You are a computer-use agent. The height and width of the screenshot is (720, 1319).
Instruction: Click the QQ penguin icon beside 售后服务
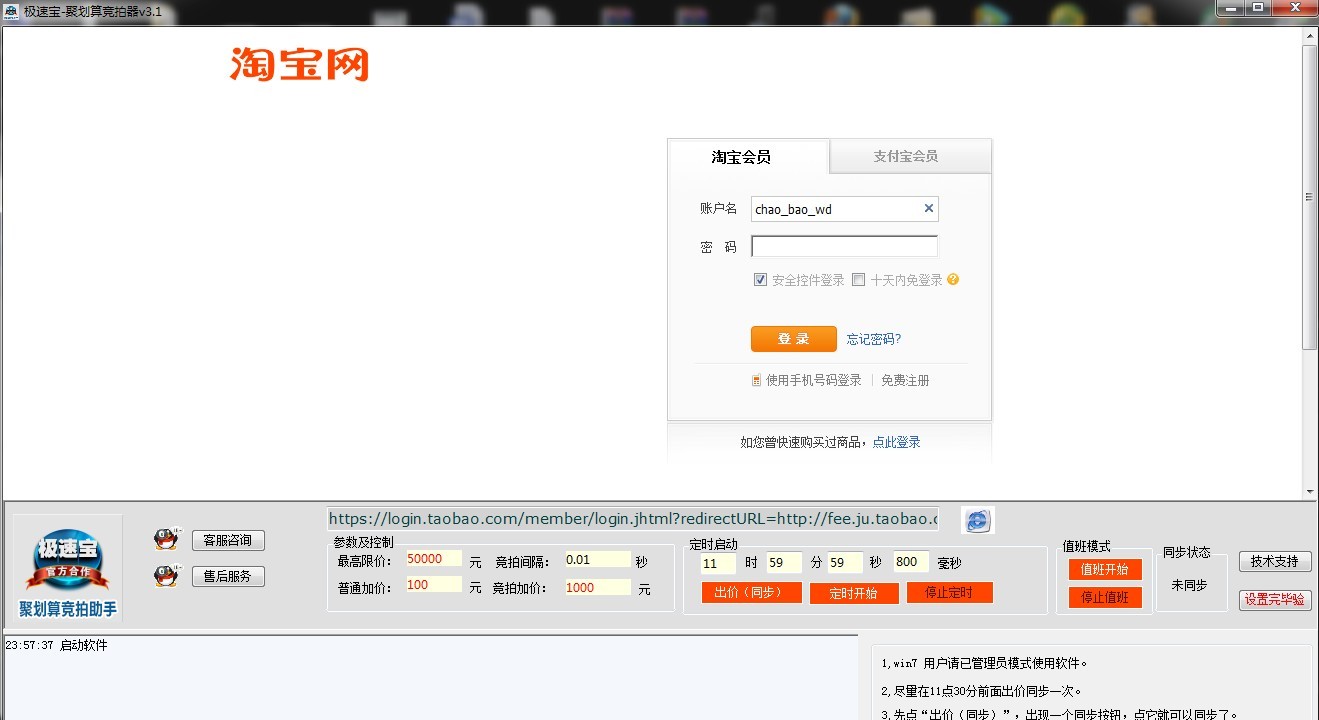point(166,576)
